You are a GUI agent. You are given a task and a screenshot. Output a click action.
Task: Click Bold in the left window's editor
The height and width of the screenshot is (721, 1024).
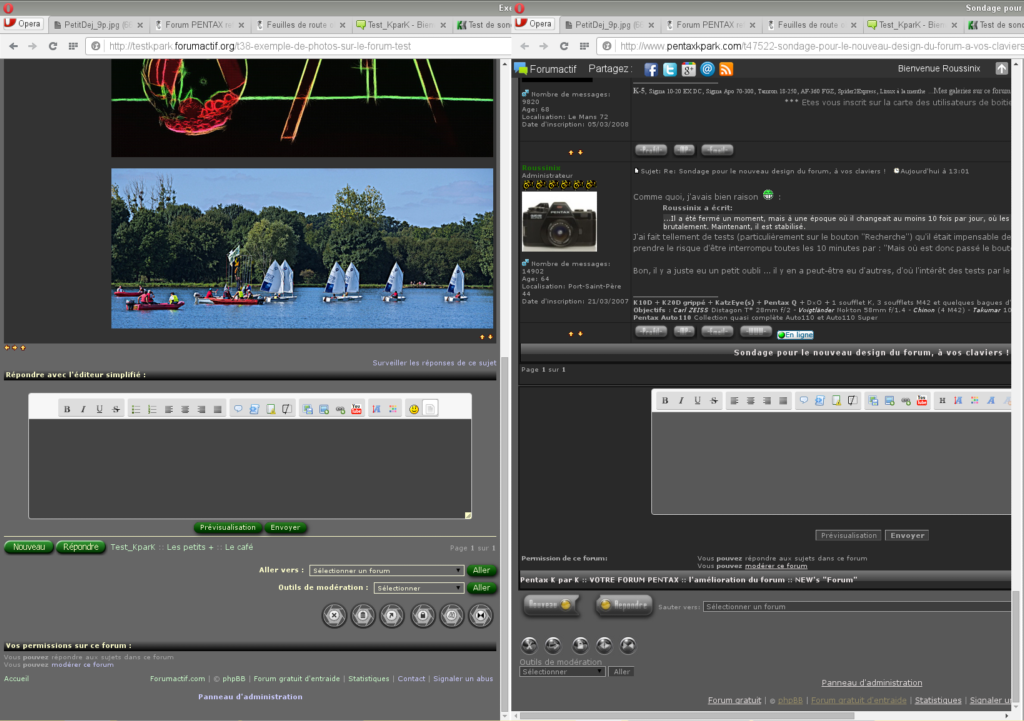(x=67, y=409)
